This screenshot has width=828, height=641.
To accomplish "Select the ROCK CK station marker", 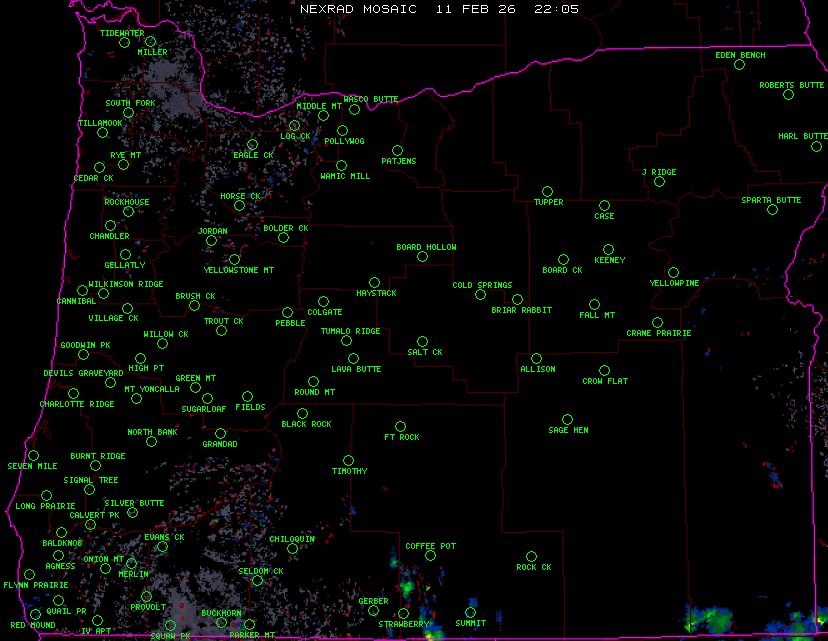I will point(531,556).
